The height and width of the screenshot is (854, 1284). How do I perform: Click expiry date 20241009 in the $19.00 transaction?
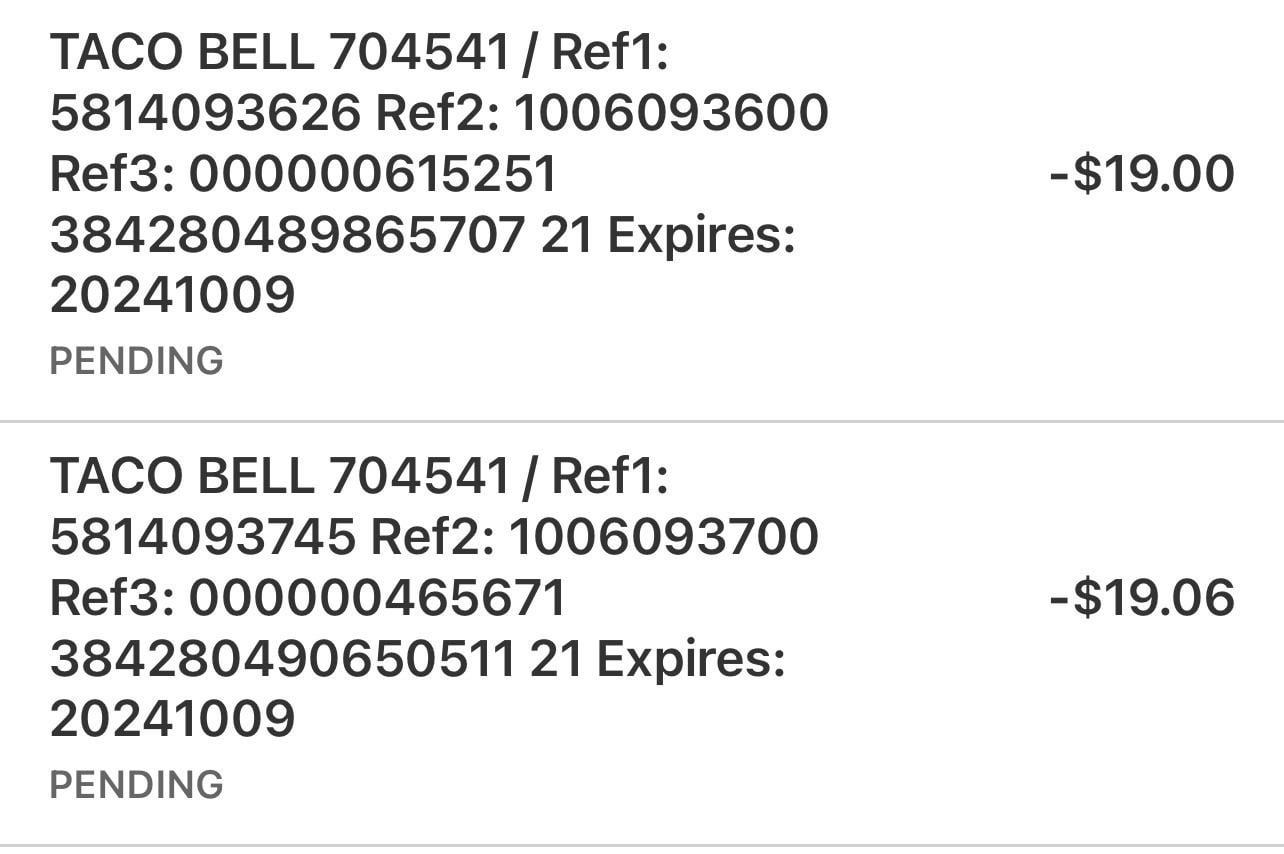tap(172, 296)
